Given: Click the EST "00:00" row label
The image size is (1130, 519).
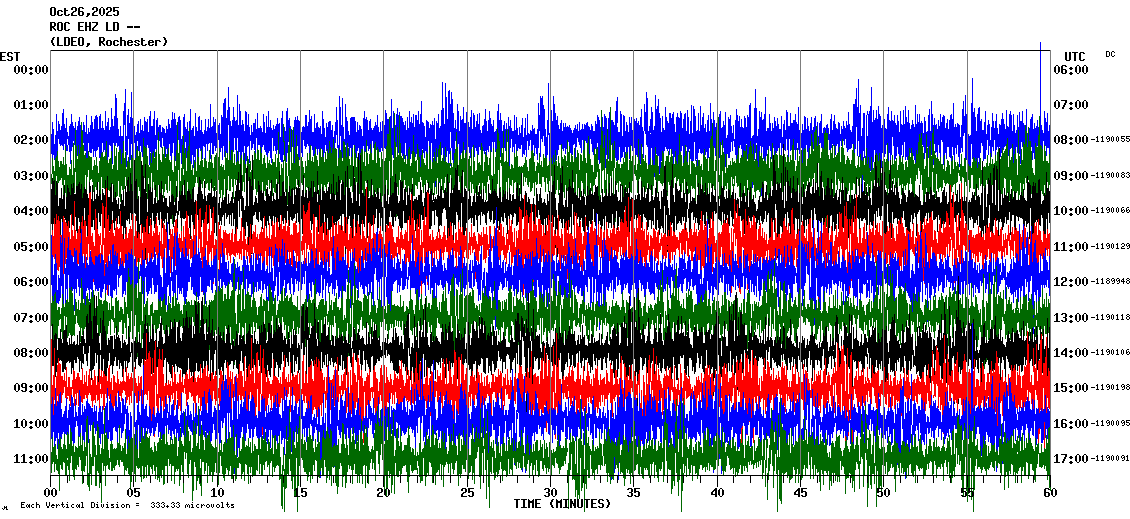Looking at the screenshot, I should click(x=31, y=69).
